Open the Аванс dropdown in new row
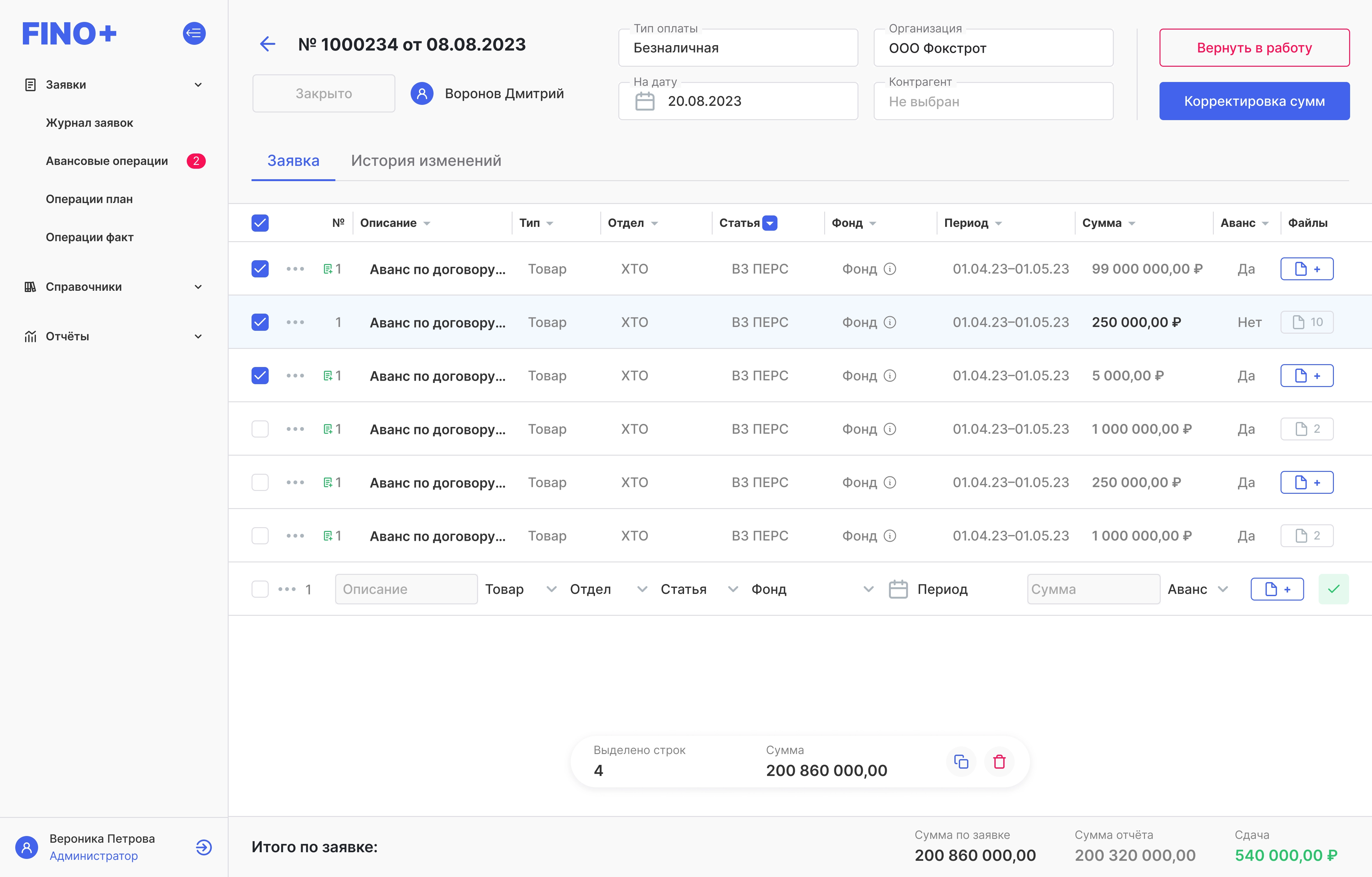The height and width of the screenshot is (877, 1372). (x=1198, y=589)
